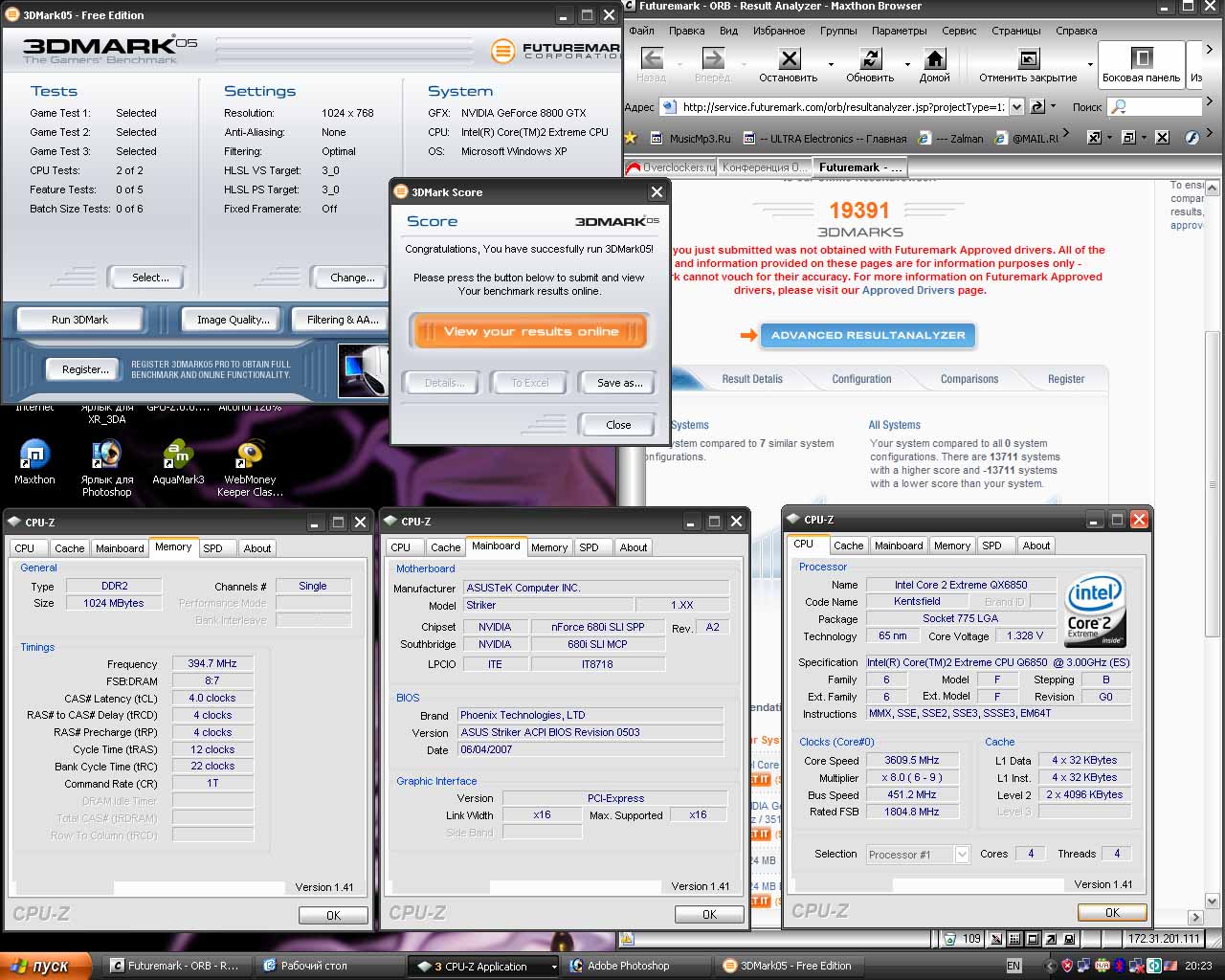Screen dimensions: 1225x980
Task: Switch to the Adobe Photoshop taskbar button
Action: 636,966
